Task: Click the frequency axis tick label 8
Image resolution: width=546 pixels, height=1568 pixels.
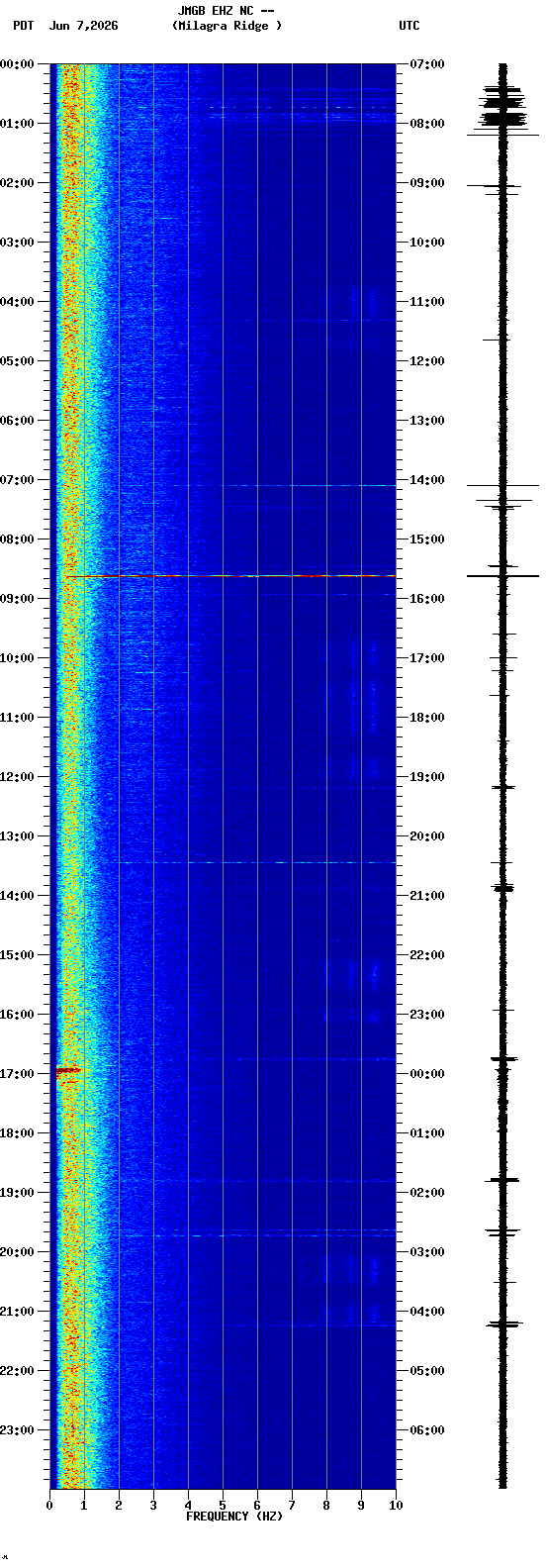Action: pos(326,1505)
